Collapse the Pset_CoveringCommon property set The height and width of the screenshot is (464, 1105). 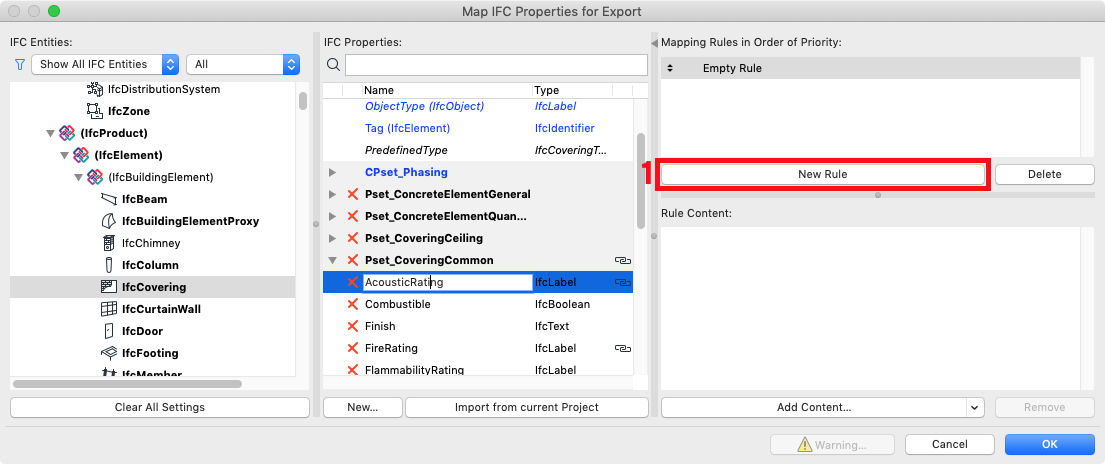[x=333, y=260]
